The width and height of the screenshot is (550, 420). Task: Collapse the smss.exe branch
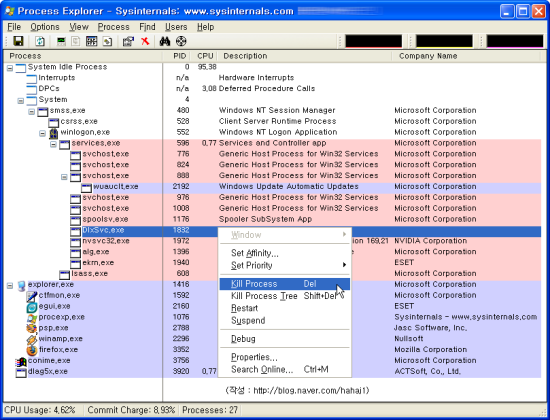coord(32,112)
